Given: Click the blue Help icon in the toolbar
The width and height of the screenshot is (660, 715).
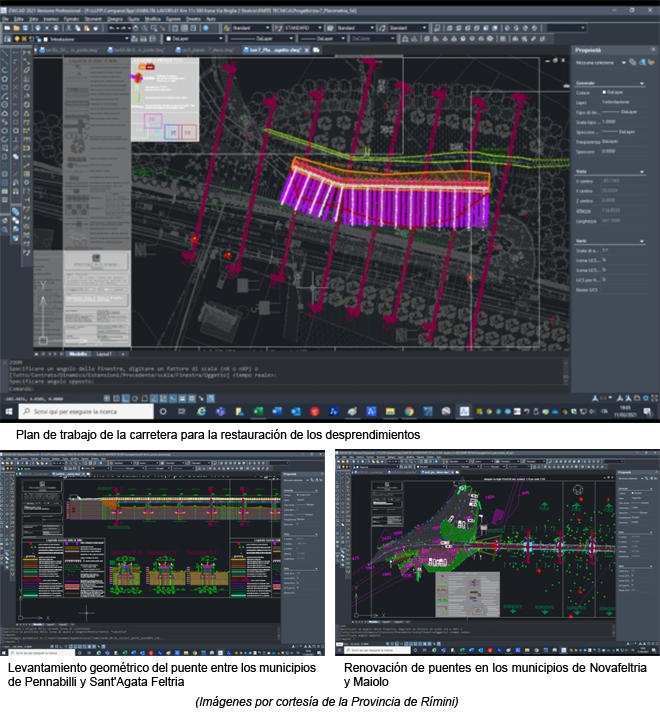Looking at the screenshot, I should tap(206, 28).
